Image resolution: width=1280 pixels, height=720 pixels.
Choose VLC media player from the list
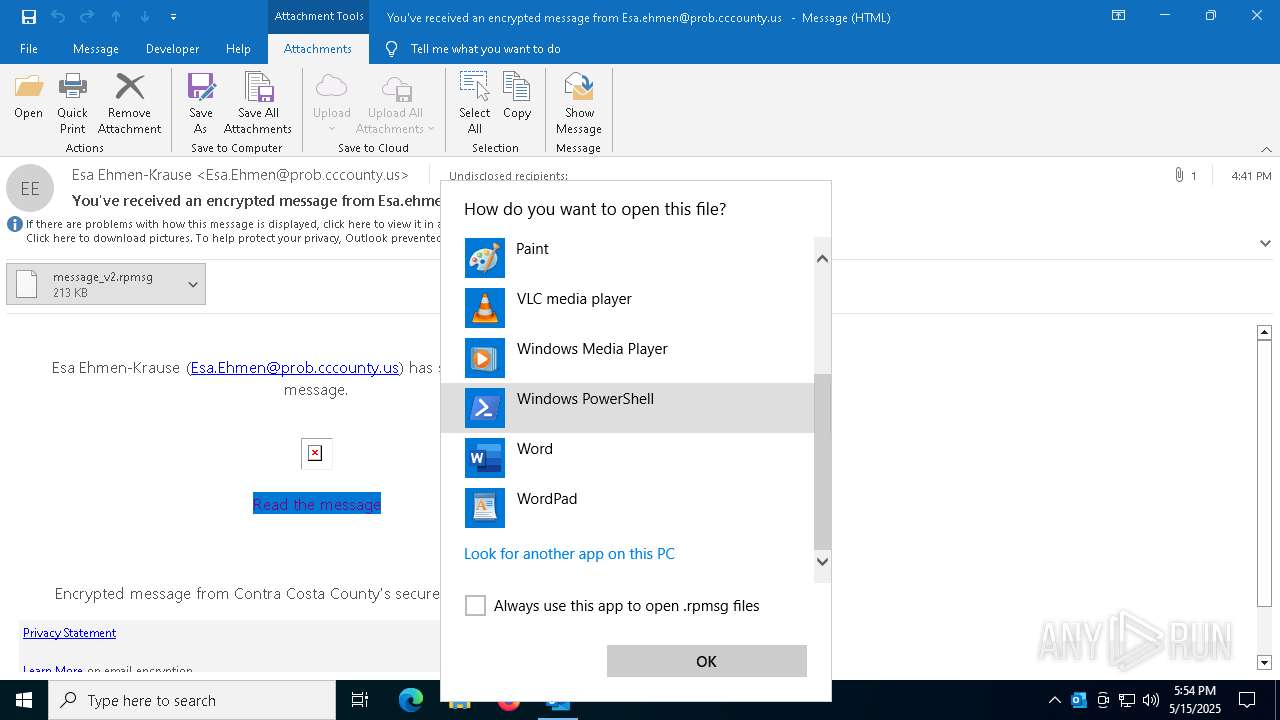click(628, 308)
